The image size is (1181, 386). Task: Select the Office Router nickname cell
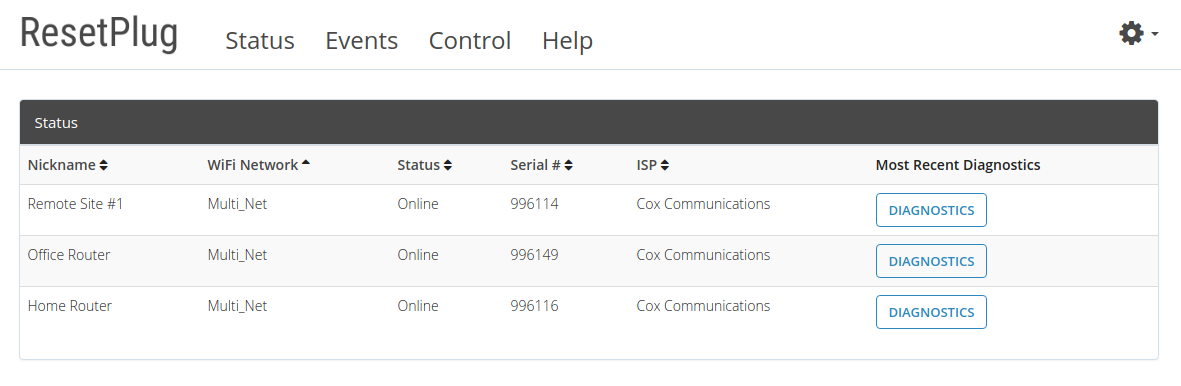(x=69, y=255)
